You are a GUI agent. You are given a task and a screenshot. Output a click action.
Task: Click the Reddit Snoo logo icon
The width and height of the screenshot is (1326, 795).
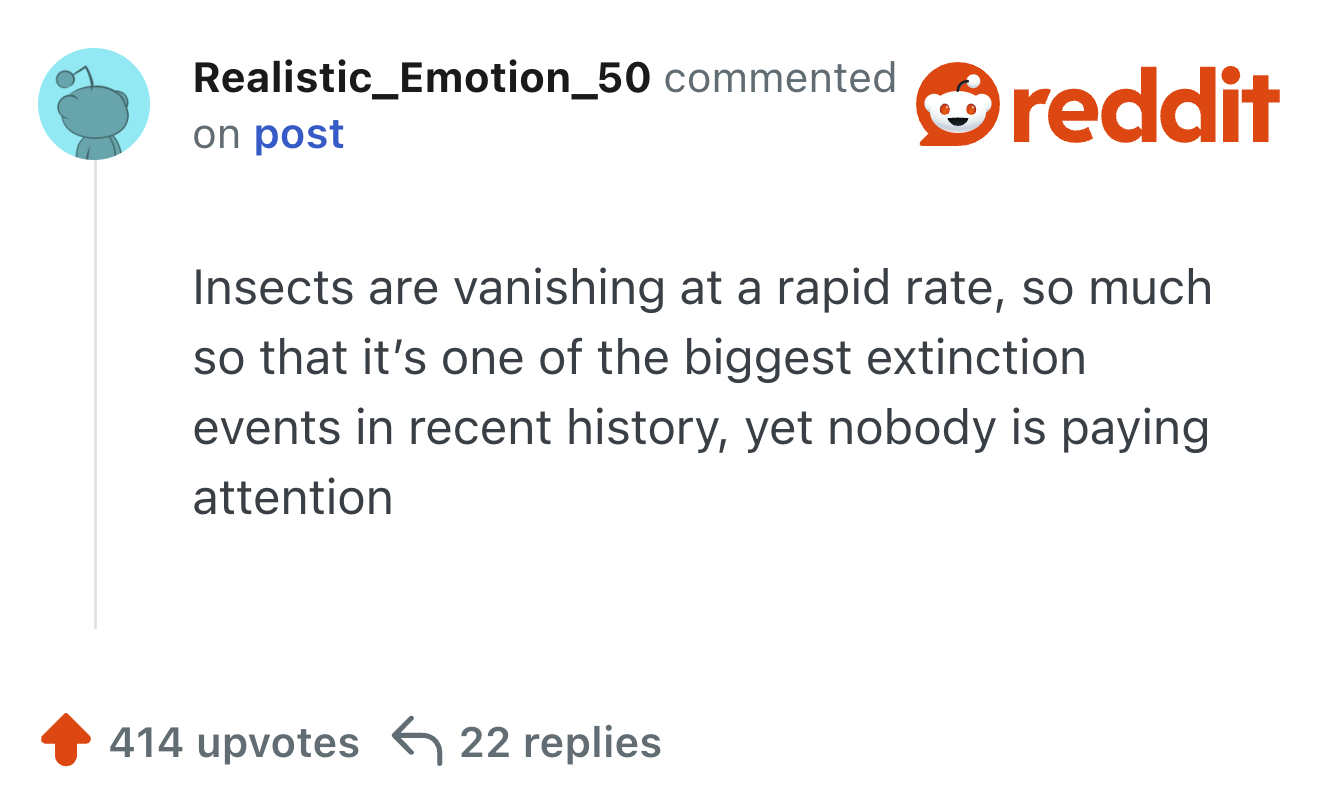[958, 108]
